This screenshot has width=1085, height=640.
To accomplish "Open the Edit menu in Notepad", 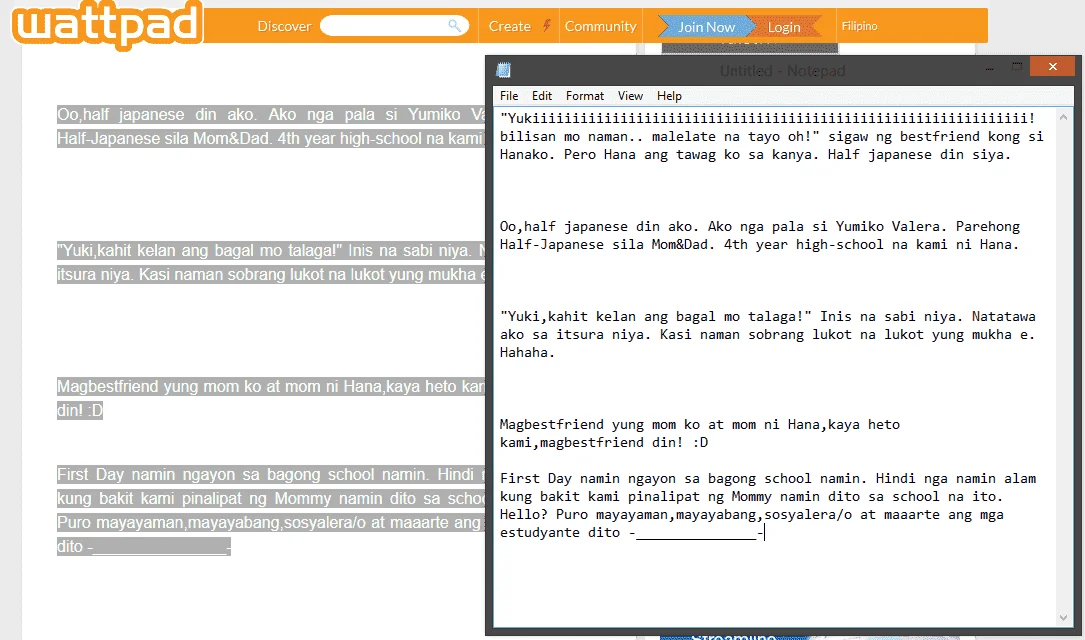I will [542, 95].
